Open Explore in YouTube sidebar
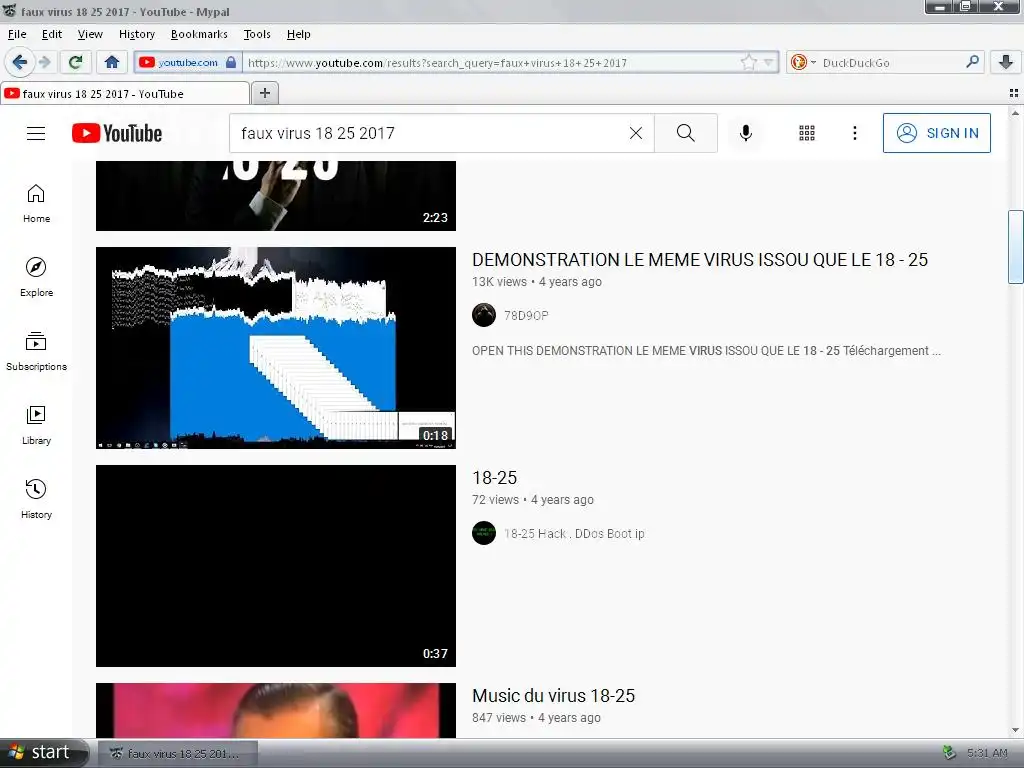The width and height of the screenshot is (1024, 768). point(36,278)
